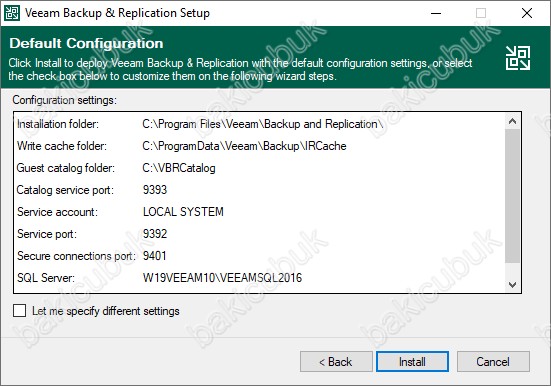Click the C:\VBRCatalog value
The height and width of the screenshot is (386, 551).
tap(179, 168)
